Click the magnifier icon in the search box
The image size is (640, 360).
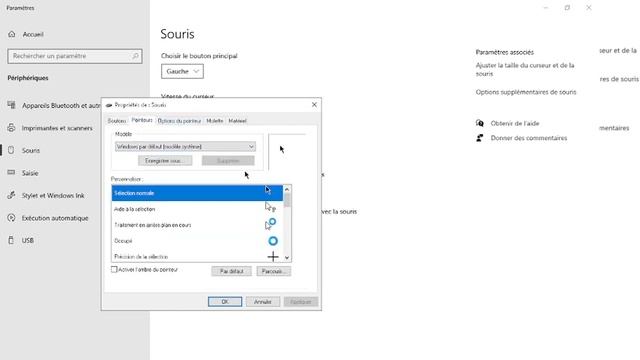coord(135,56)
